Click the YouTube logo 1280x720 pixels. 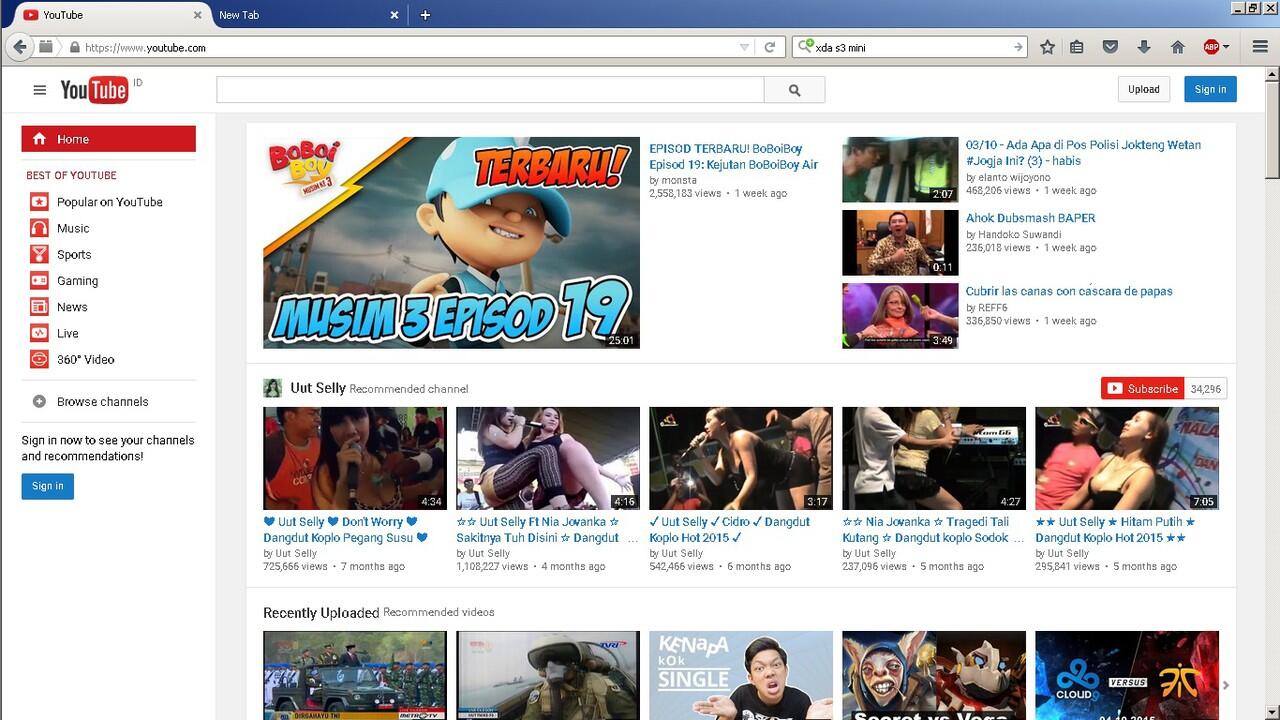[x=94, y=90]
